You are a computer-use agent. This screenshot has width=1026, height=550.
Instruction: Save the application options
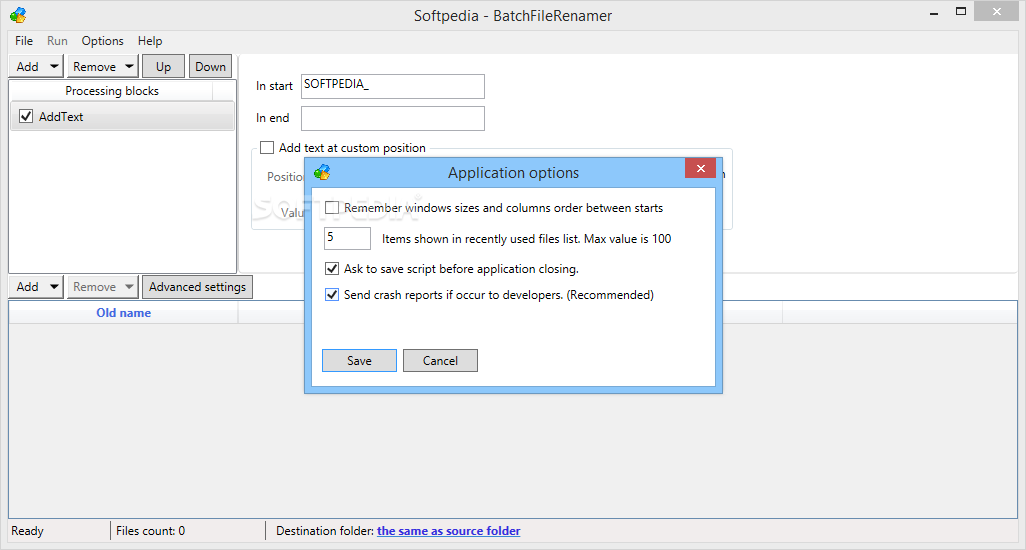(359, 360)
